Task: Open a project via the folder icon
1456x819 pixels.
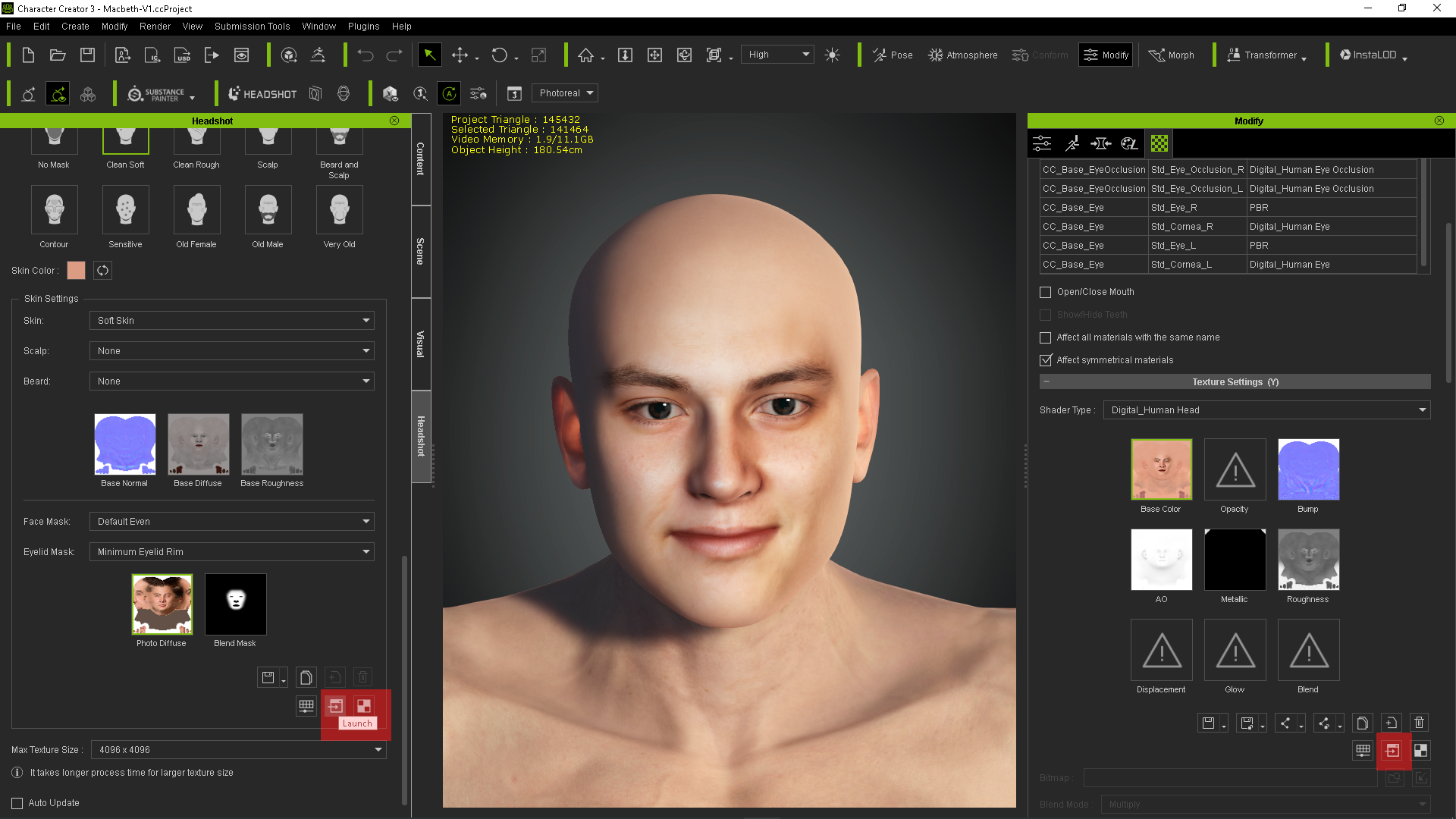Action: pyautogui.click(x=58, y=55)
